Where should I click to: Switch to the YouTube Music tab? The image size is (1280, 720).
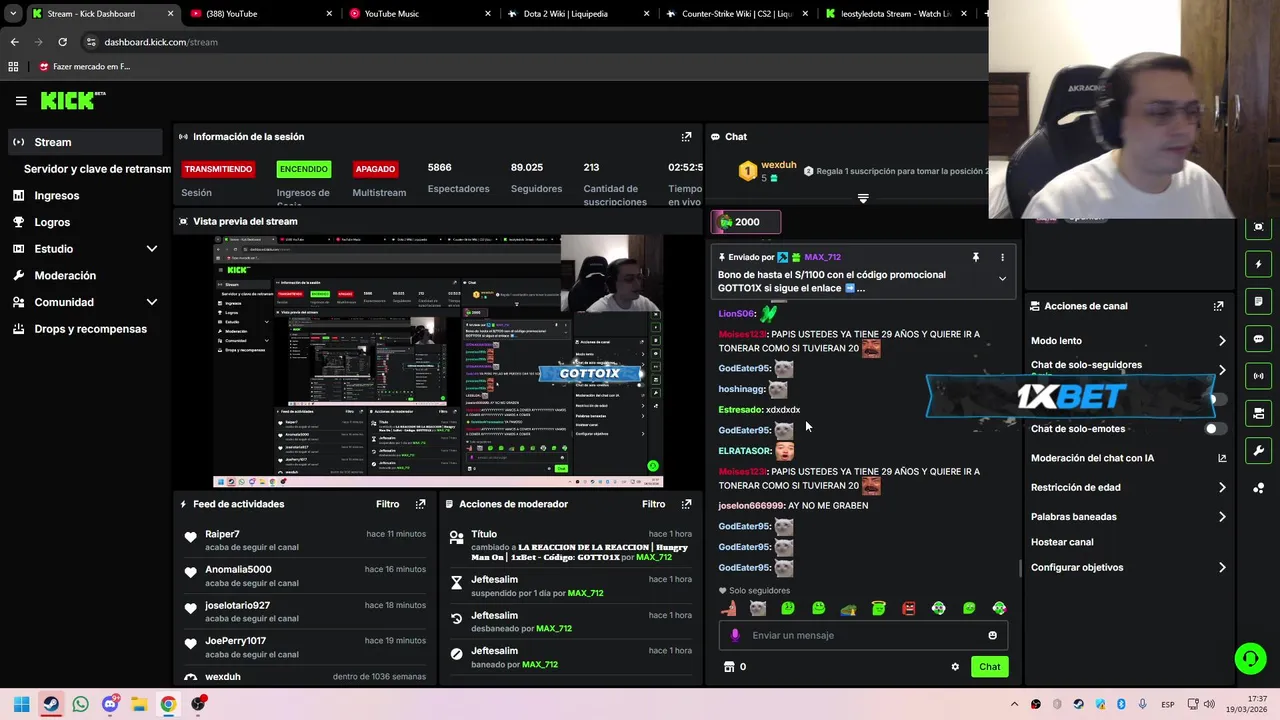(x=419, y=14)
